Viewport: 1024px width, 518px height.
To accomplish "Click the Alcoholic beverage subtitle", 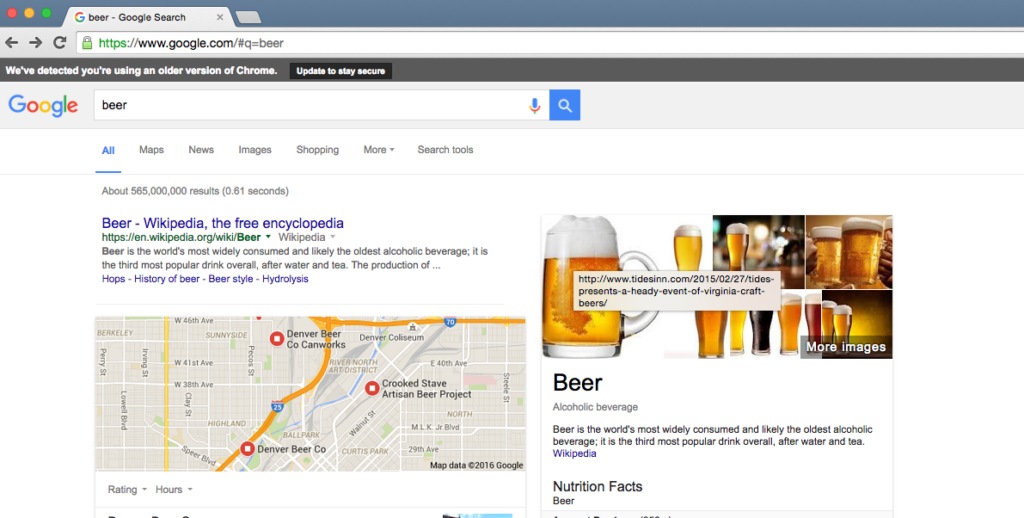I will (595, 407).
